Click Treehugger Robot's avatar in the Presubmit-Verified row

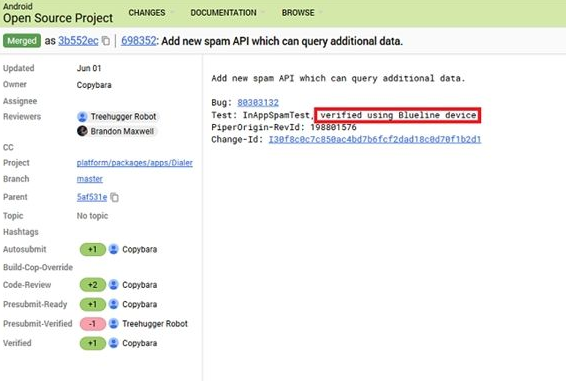(113, 324)
